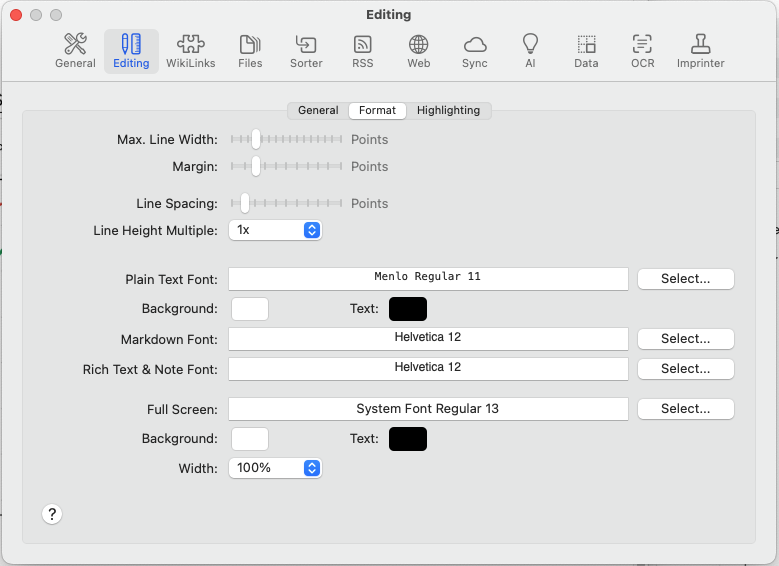Open the RSS preferences pane
The width and height of the screenshot is (779, 566).
[x=362, y=51]
